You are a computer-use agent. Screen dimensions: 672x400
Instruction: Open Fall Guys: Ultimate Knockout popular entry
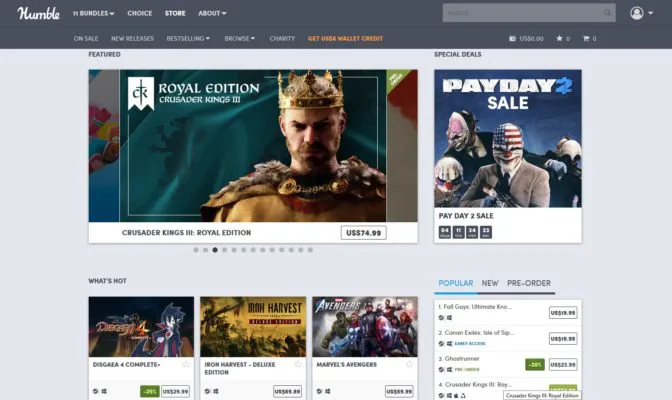click(475, 307)
